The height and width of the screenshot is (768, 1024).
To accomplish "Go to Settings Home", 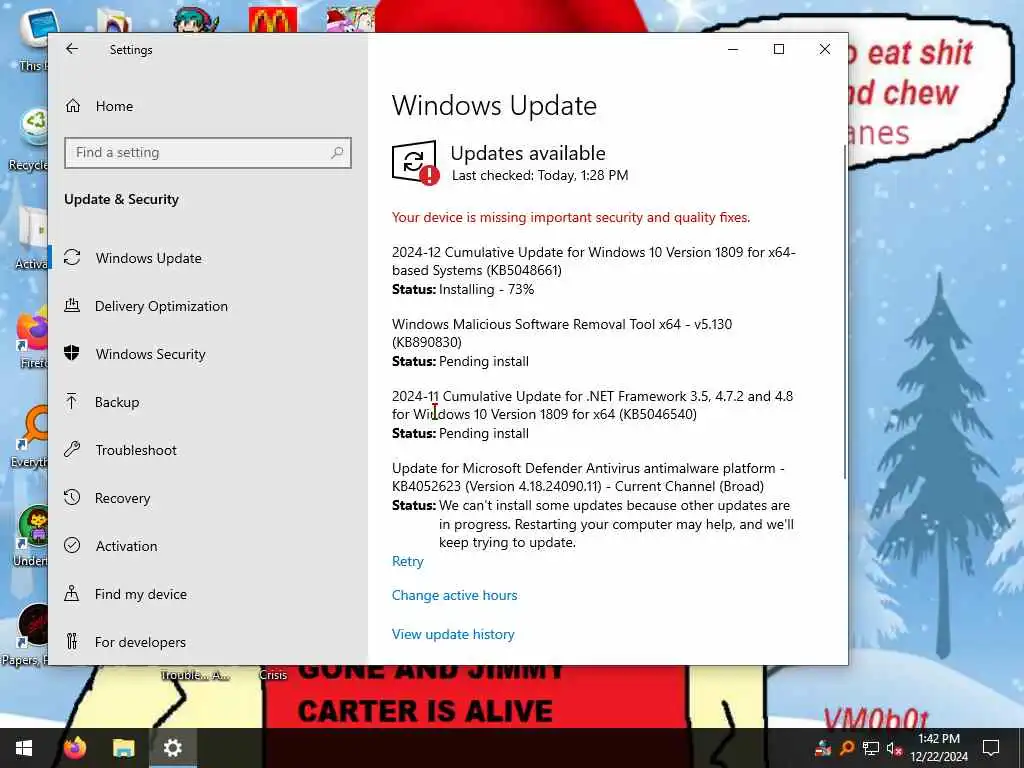I will [x=114, y=106].
